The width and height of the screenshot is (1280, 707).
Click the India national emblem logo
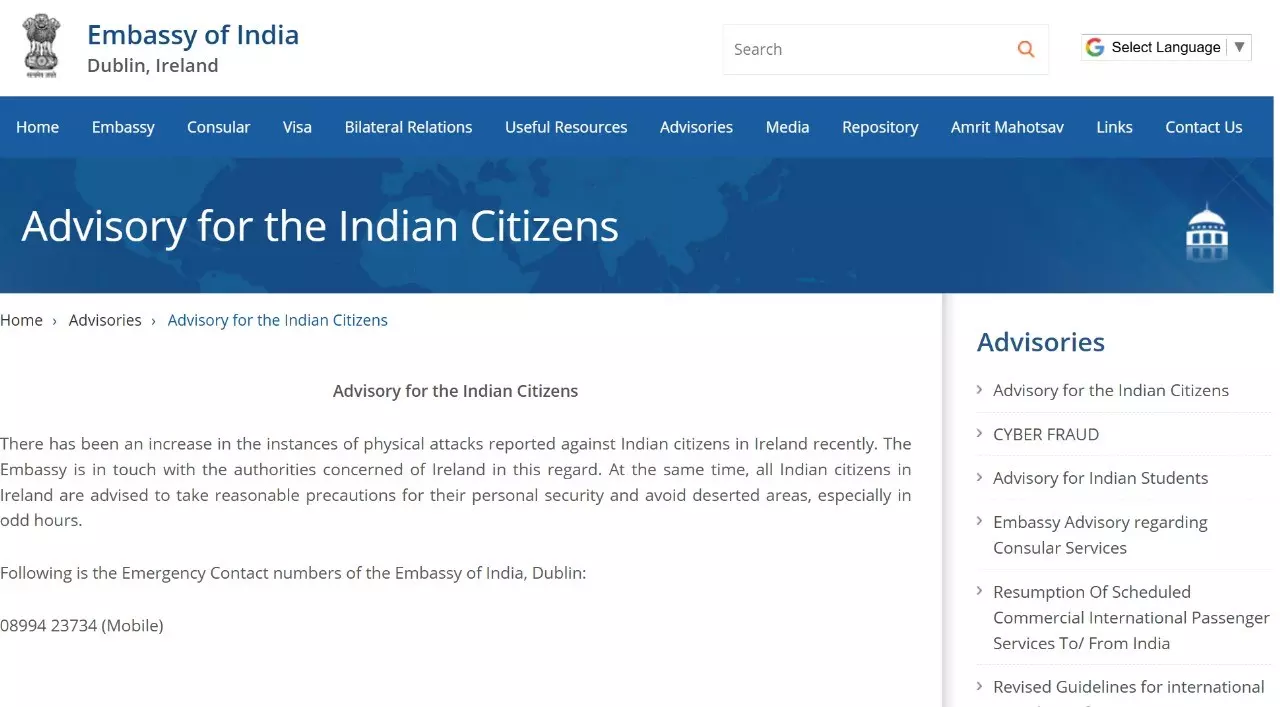pos(41,46)
